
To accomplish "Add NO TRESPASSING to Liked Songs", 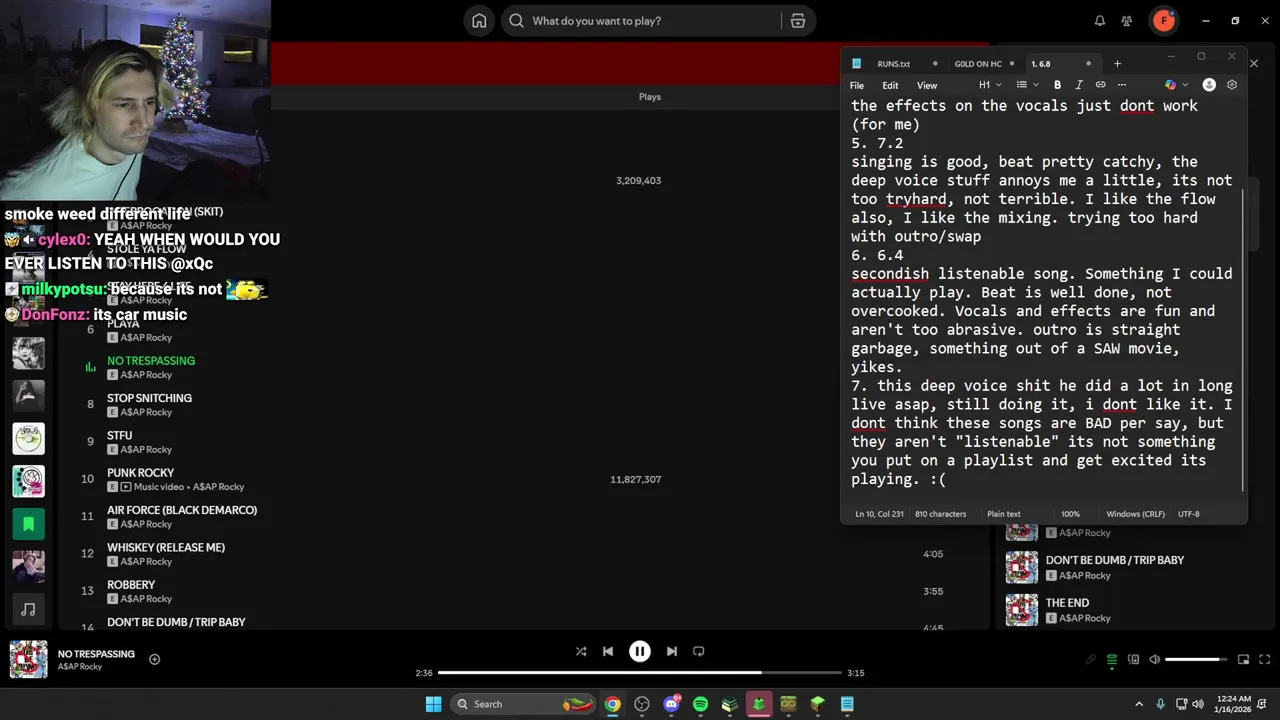I will tap(155, 659).
